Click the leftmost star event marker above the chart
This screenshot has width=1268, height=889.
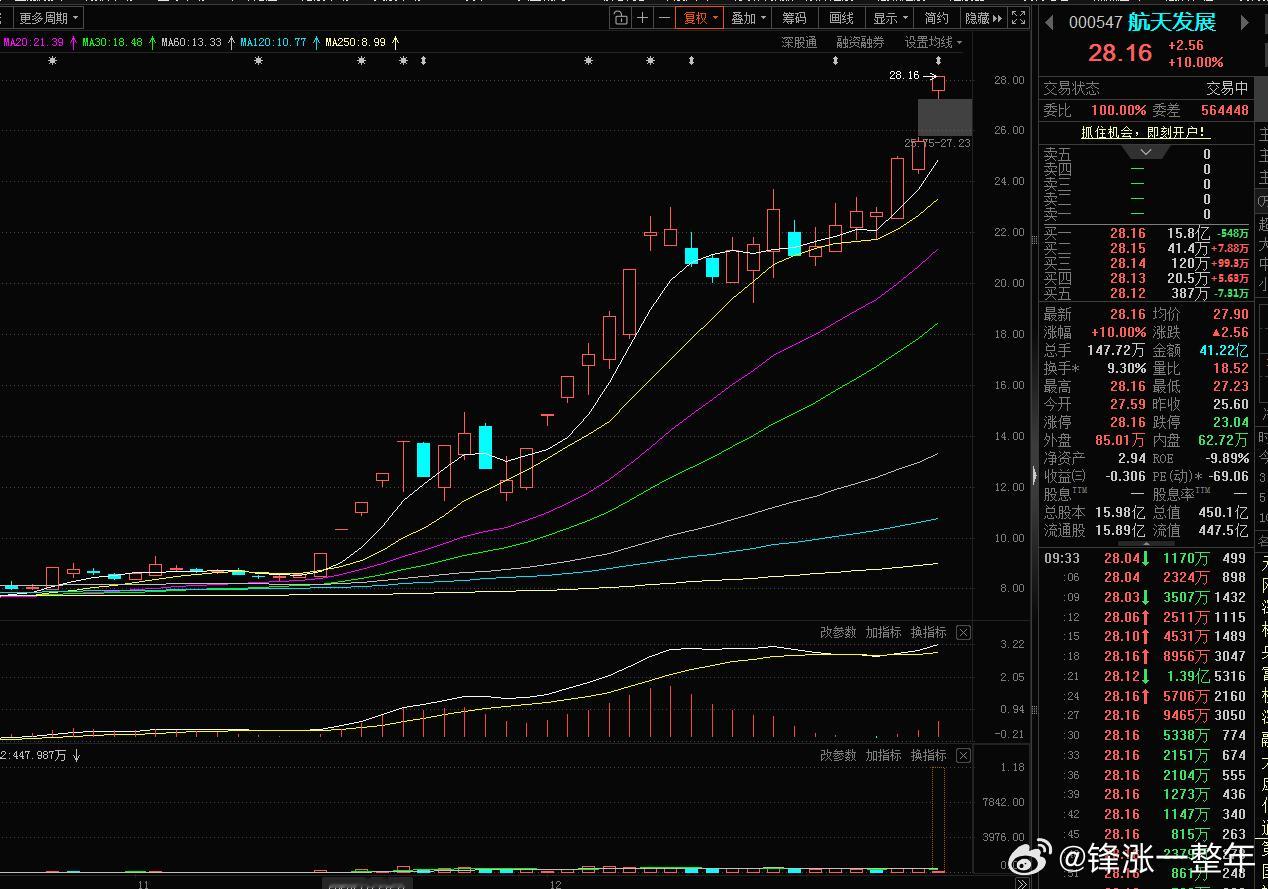coord(52,61)
